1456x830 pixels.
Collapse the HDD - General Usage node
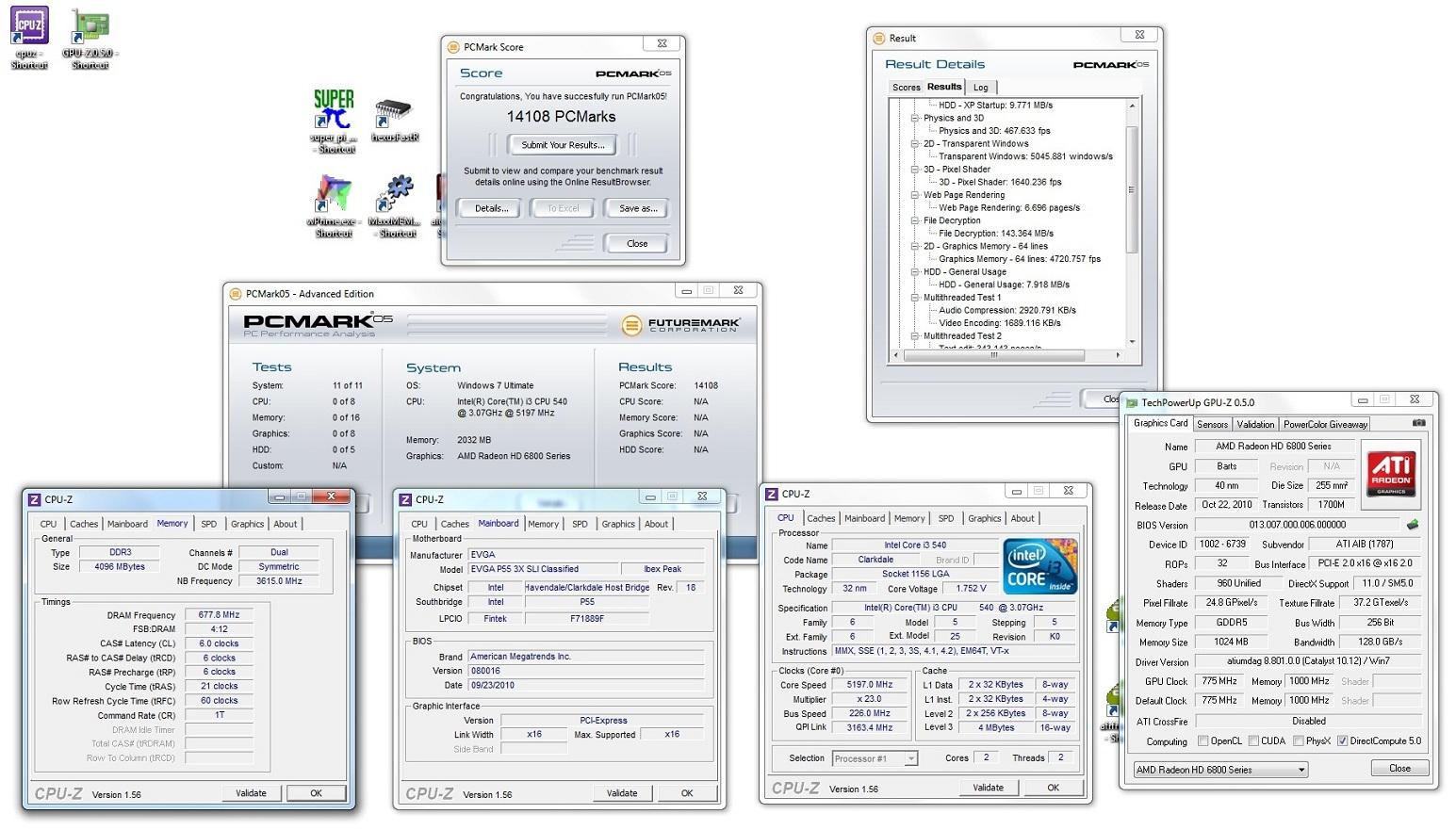tap(914, 272)
